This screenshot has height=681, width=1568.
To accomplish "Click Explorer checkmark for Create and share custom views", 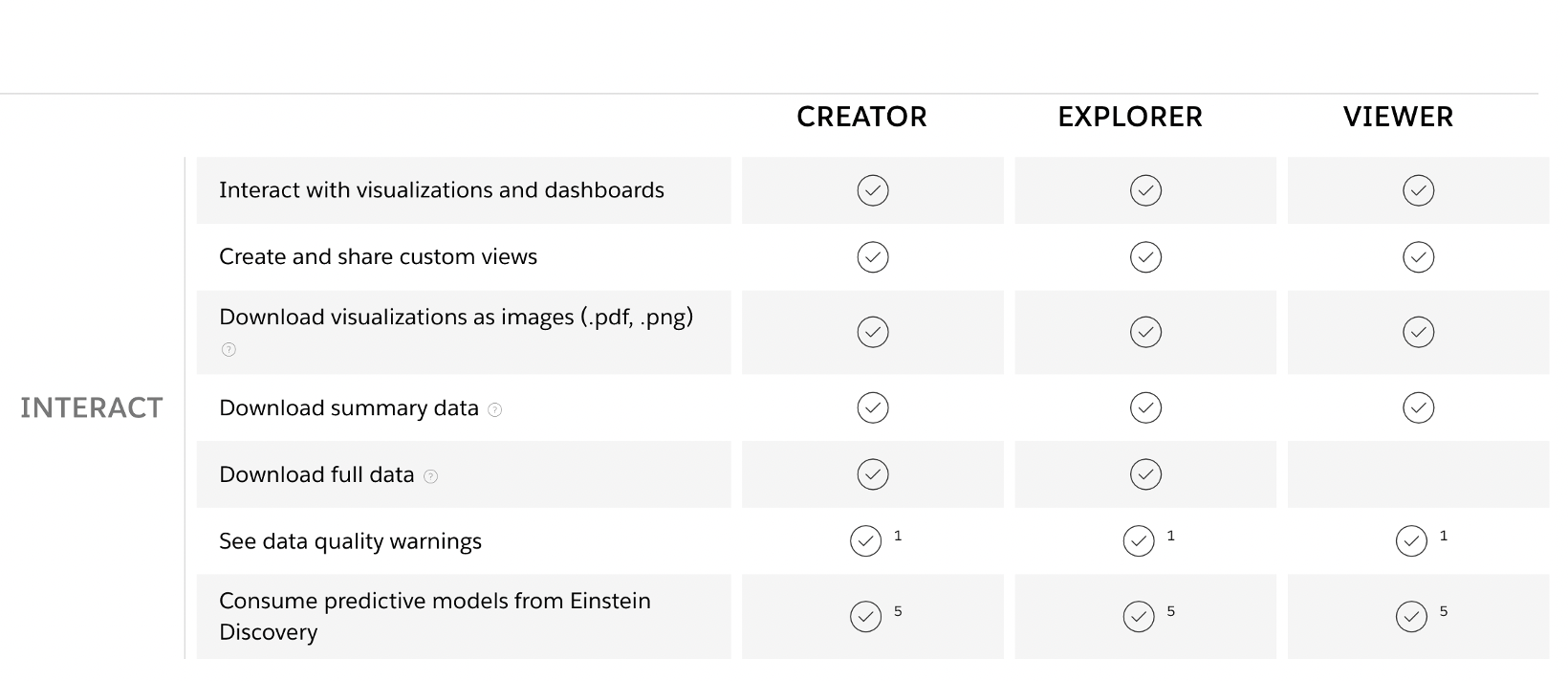I will [x=1145, y=257].
